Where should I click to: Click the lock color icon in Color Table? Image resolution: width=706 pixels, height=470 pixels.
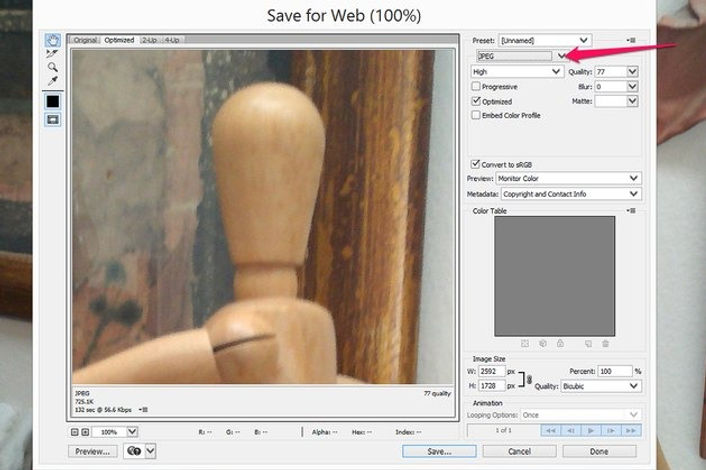[x=560, y=343]
